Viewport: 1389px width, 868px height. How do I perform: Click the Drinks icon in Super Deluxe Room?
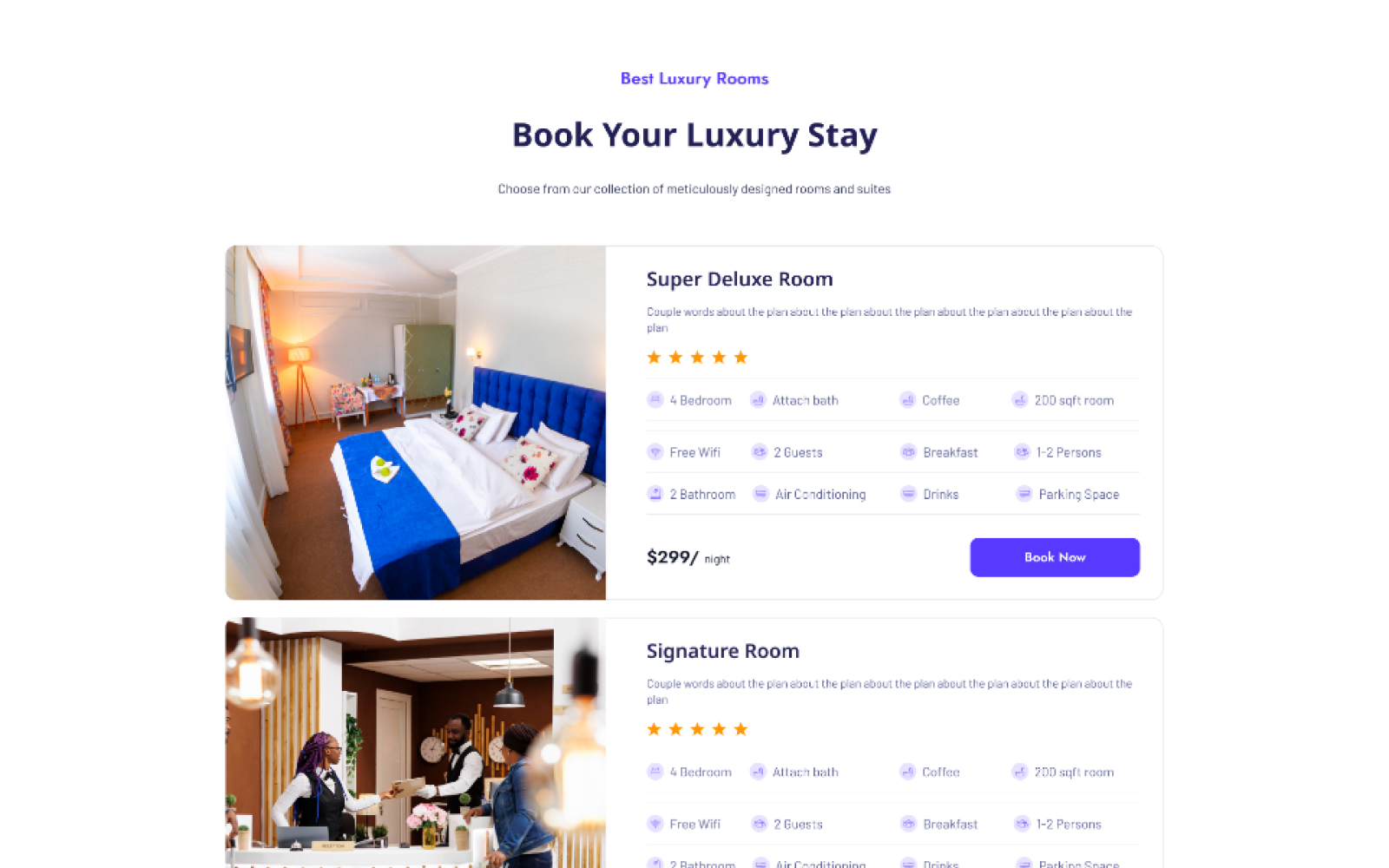pos(909,494)
